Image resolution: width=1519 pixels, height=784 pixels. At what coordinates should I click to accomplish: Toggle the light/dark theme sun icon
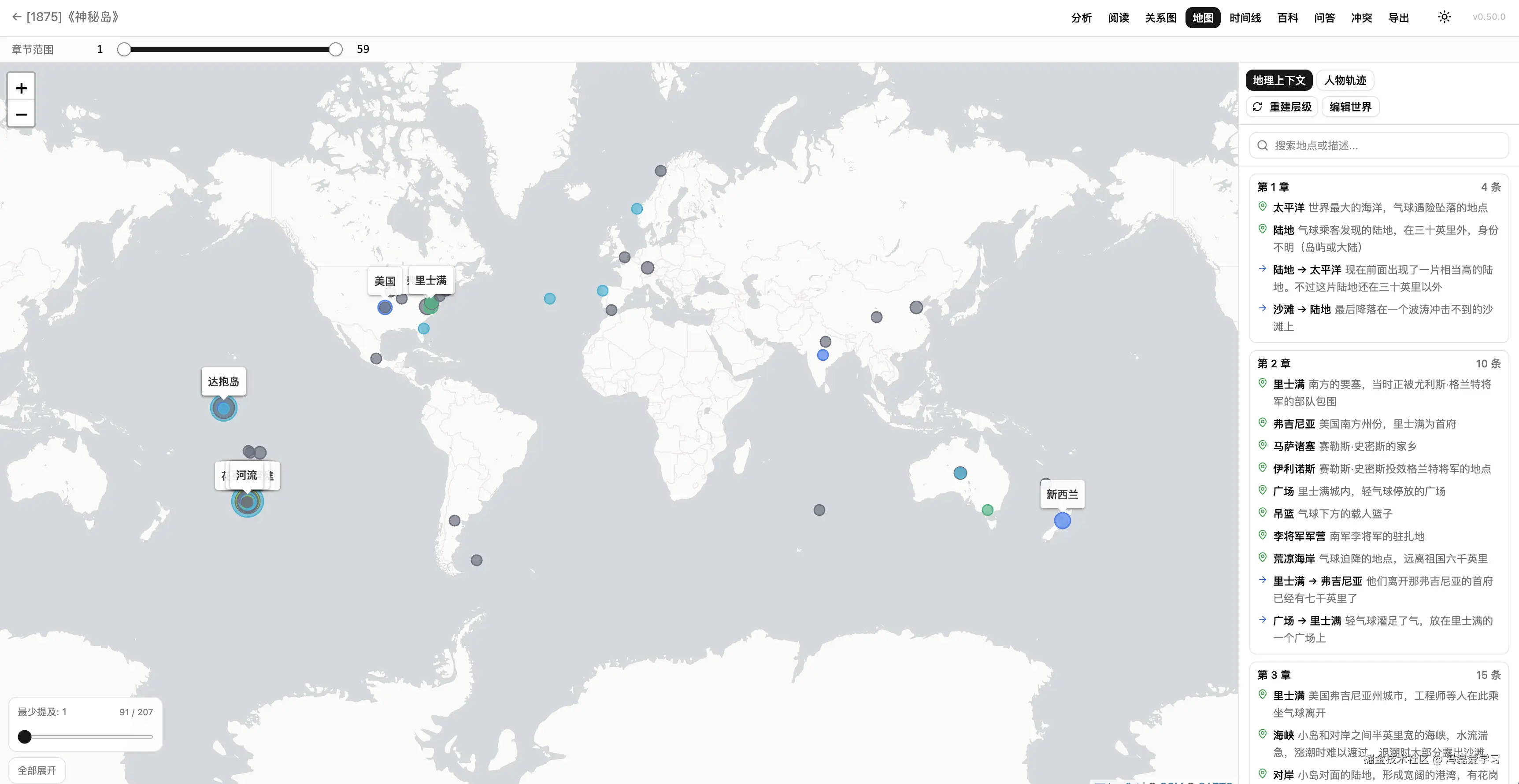tap(1444, 17)
